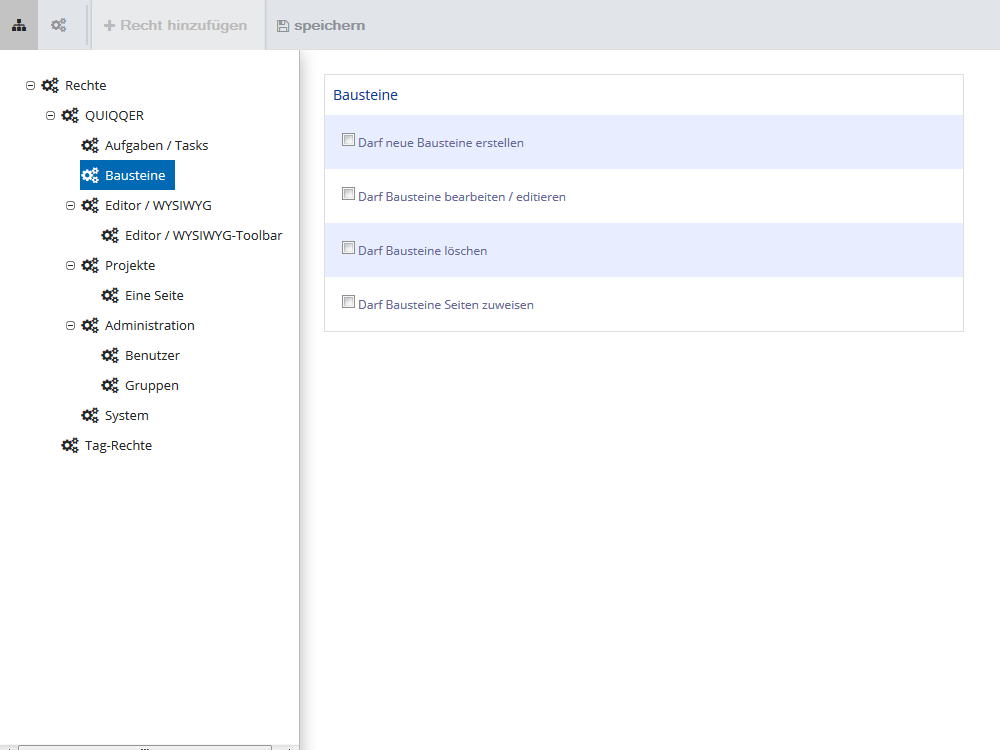Viewport: 1000px width, 750px height.
Task: Open the sitemap tree view icon
Action: 19,25
